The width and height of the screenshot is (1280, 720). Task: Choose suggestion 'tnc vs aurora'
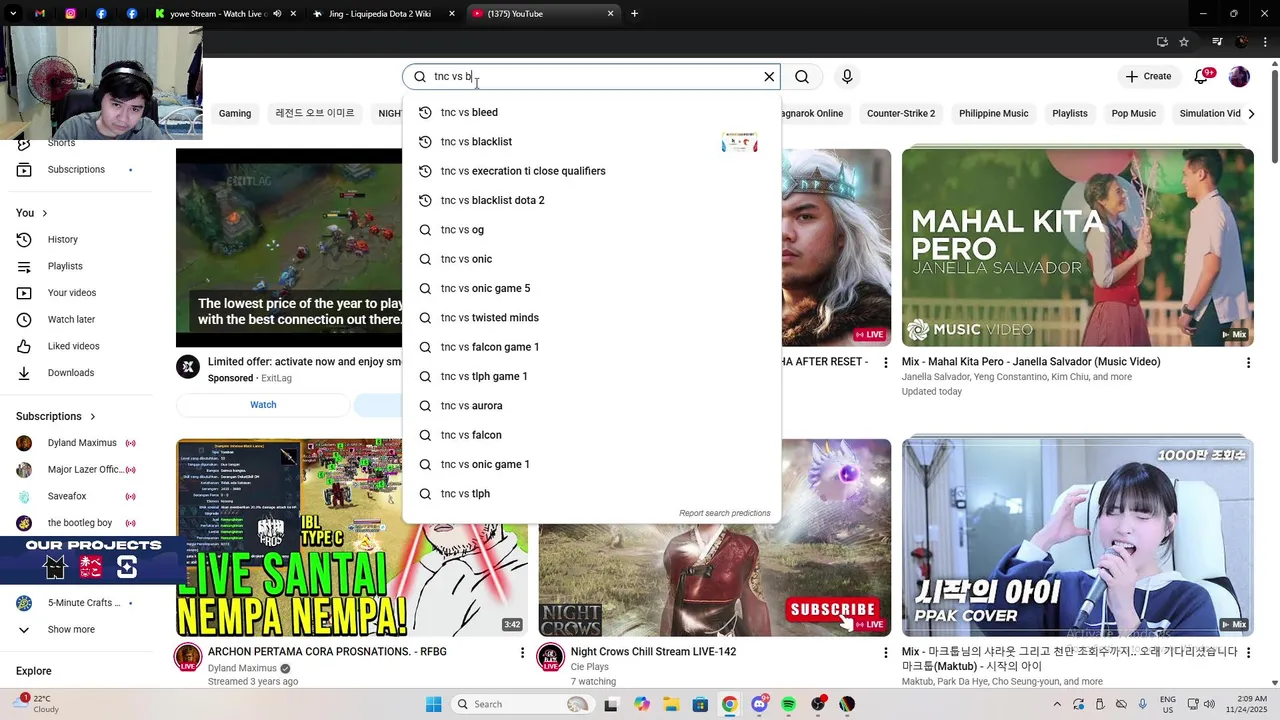tap(591, 406)
